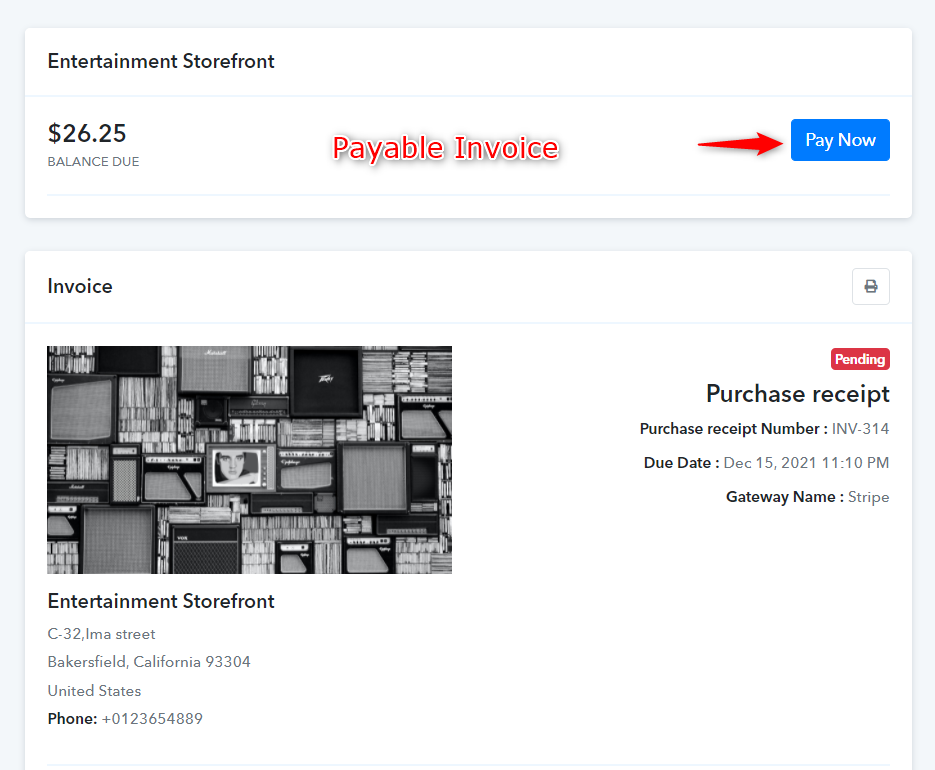Click Bakersfield, California 93304 text
935x770 pixels.
(x=149, y=662)
